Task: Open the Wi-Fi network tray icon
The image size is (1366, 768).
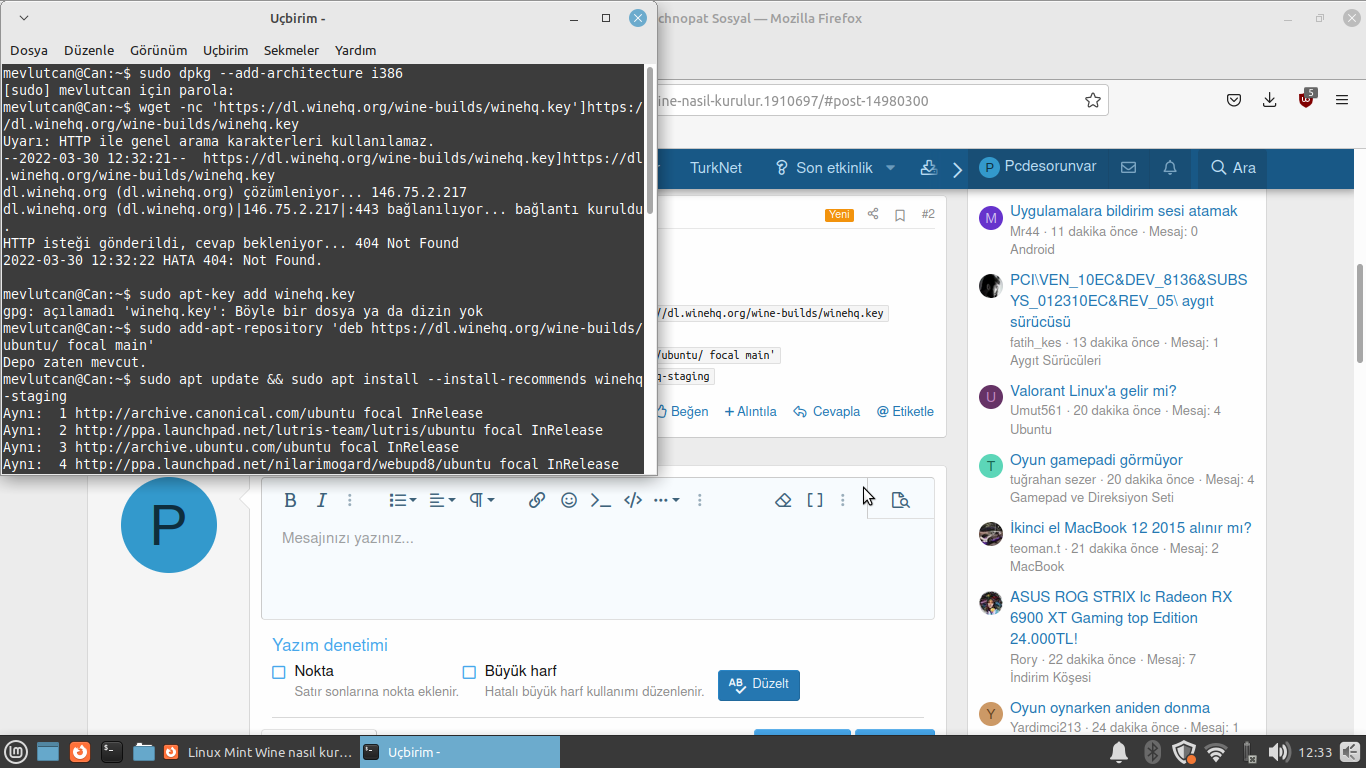Action: [1216, 752]
